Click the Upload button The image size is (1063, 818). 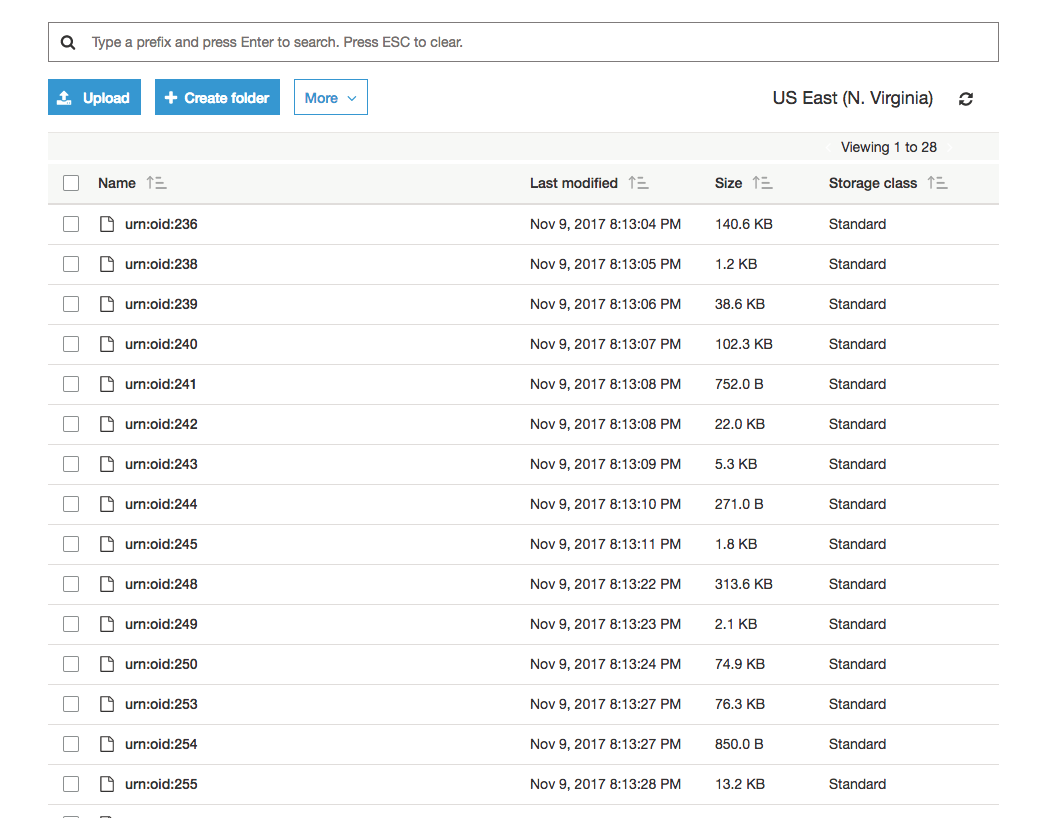tap(94, 98)
